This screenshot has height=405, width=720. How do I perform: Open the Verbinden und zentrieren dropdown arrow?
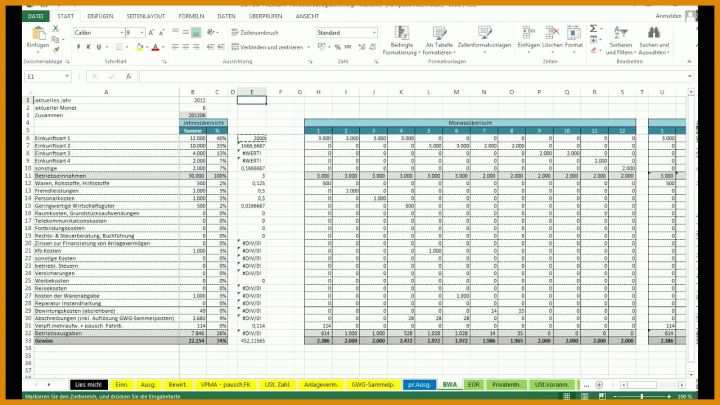[x=309, y=47]
